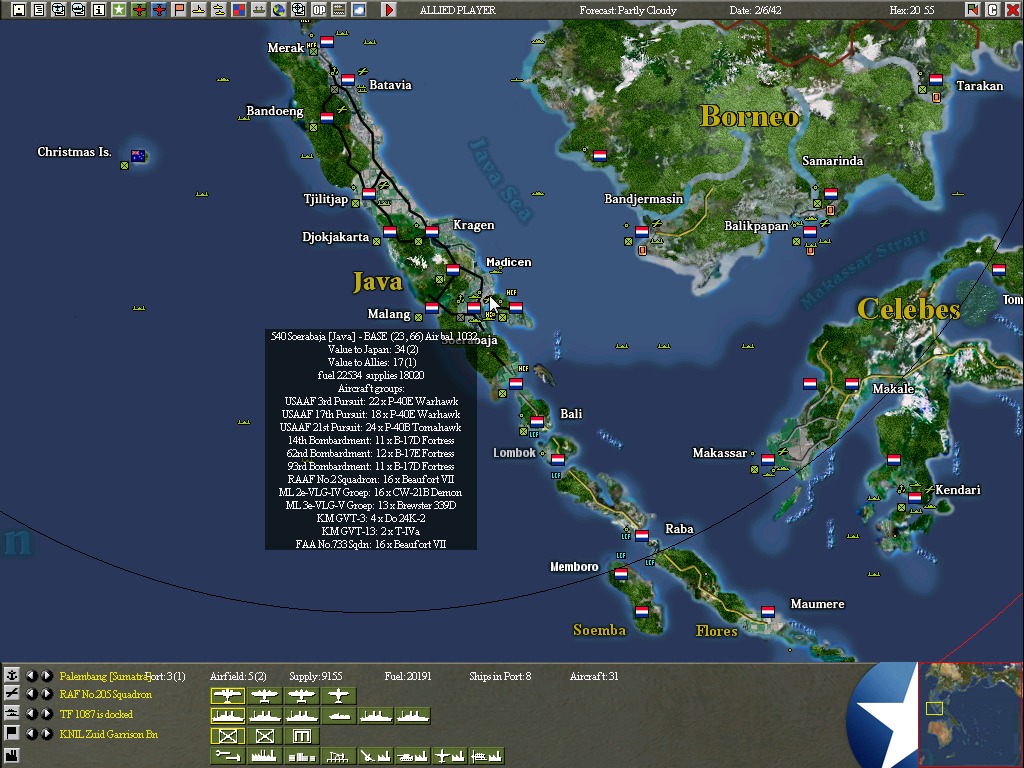Select the Batavia base flag
The image size is (1024, 768).
pos(348,80)
